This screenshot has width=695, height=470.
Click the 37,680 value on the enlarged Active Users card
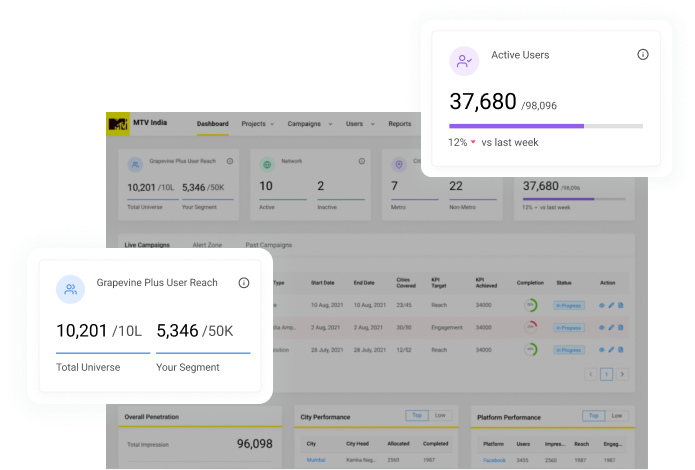483,102
